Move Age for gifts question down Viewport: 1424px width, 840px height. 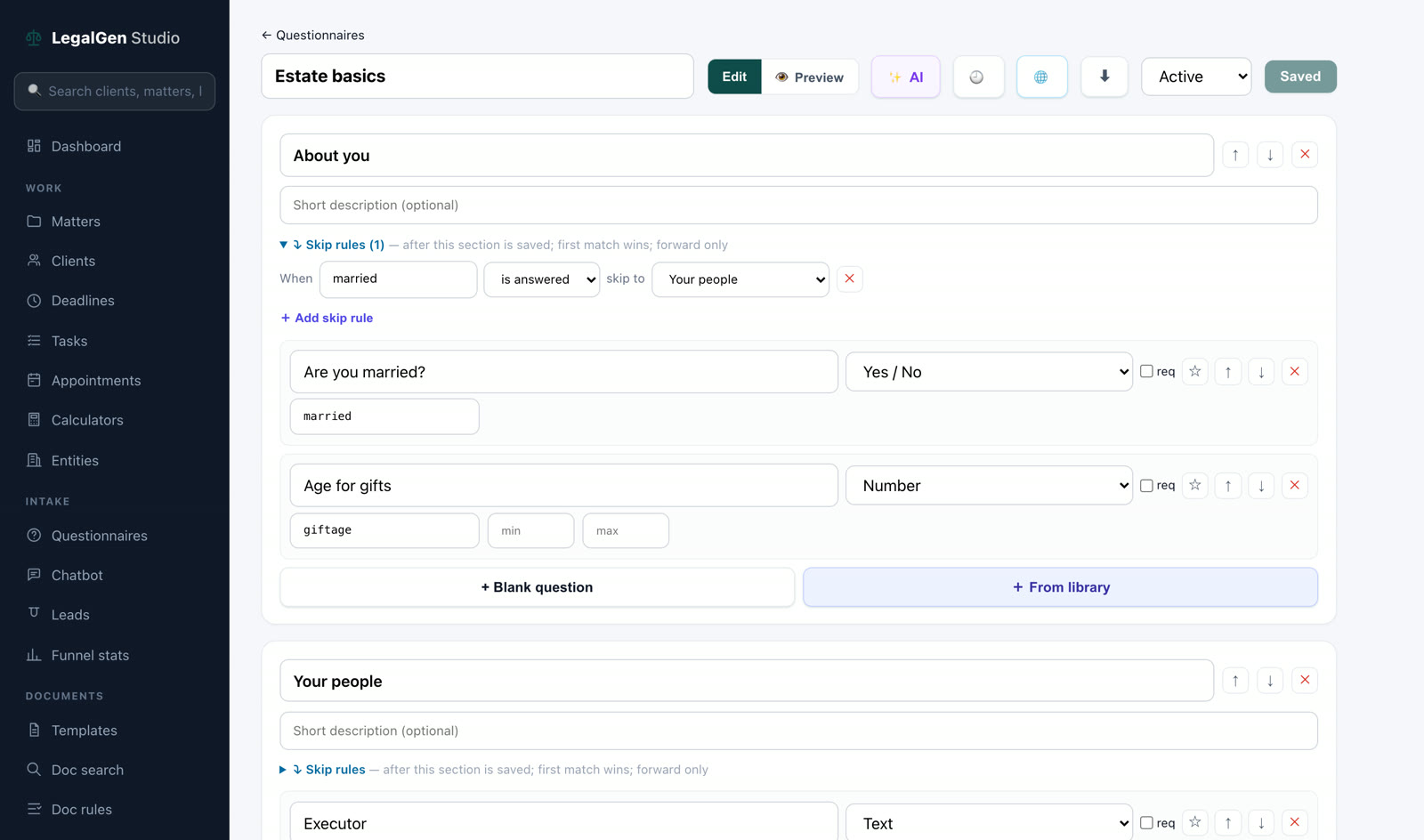click(1261, 485)
